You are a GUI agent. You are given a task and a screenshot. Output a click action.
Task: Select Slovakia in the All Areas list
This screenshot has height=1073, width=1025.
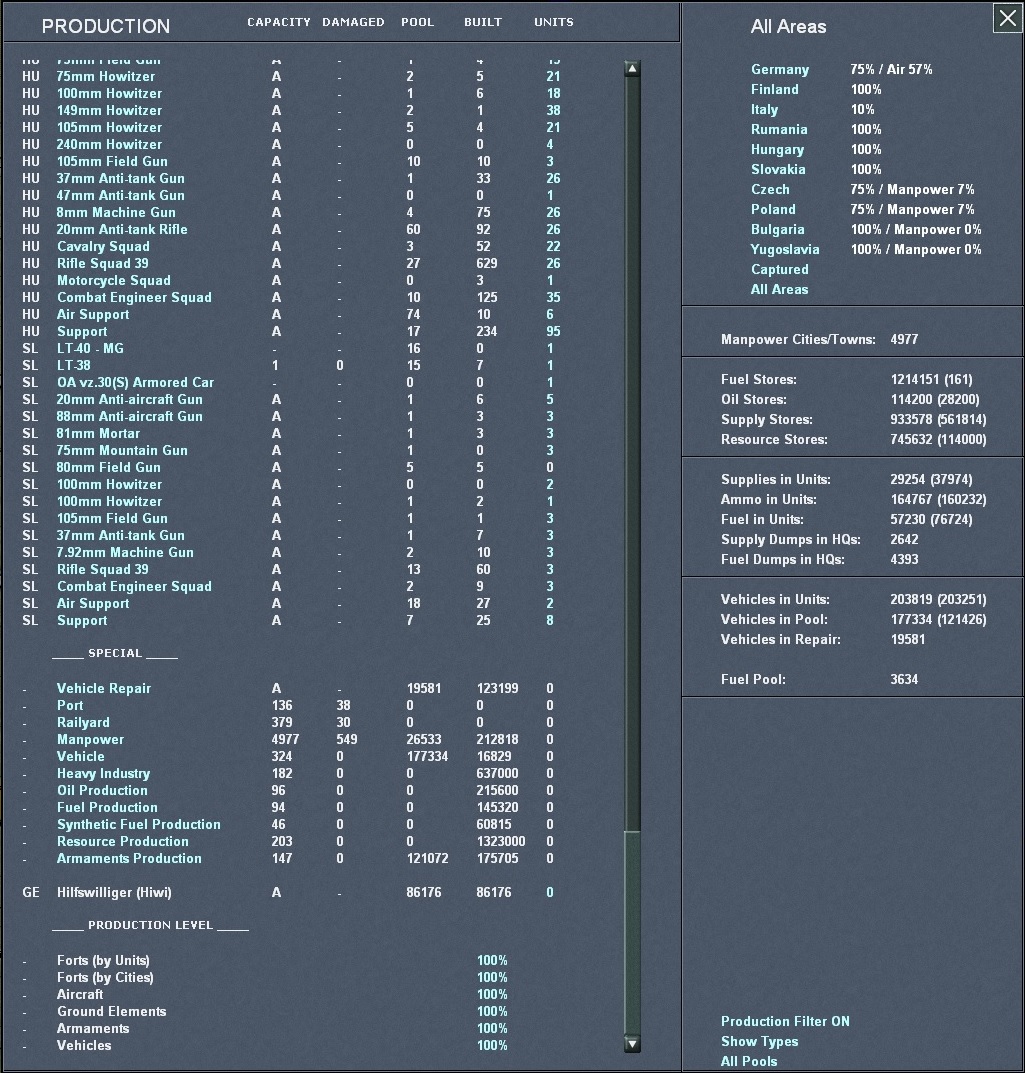(778, 169)
